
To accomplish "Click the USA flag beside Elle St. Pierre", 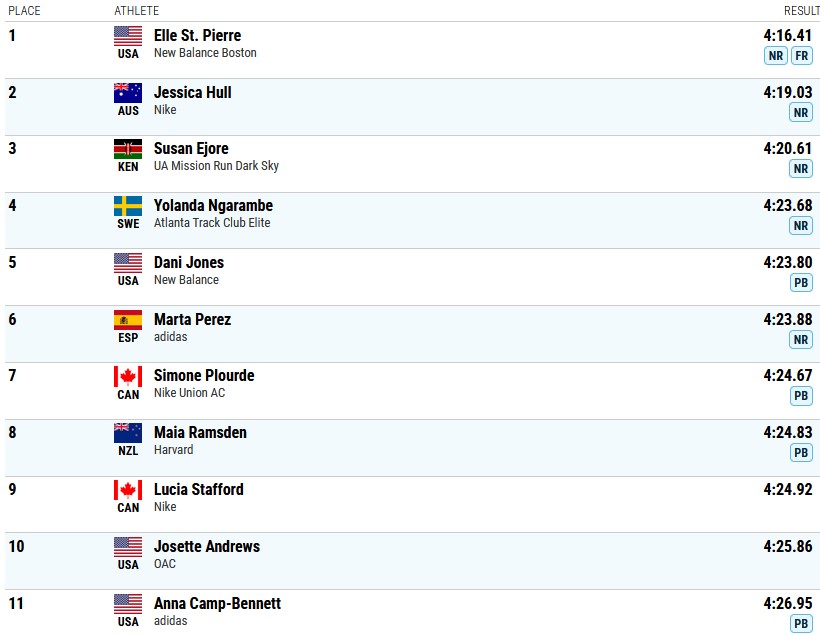I will click(x=128, y=36).
